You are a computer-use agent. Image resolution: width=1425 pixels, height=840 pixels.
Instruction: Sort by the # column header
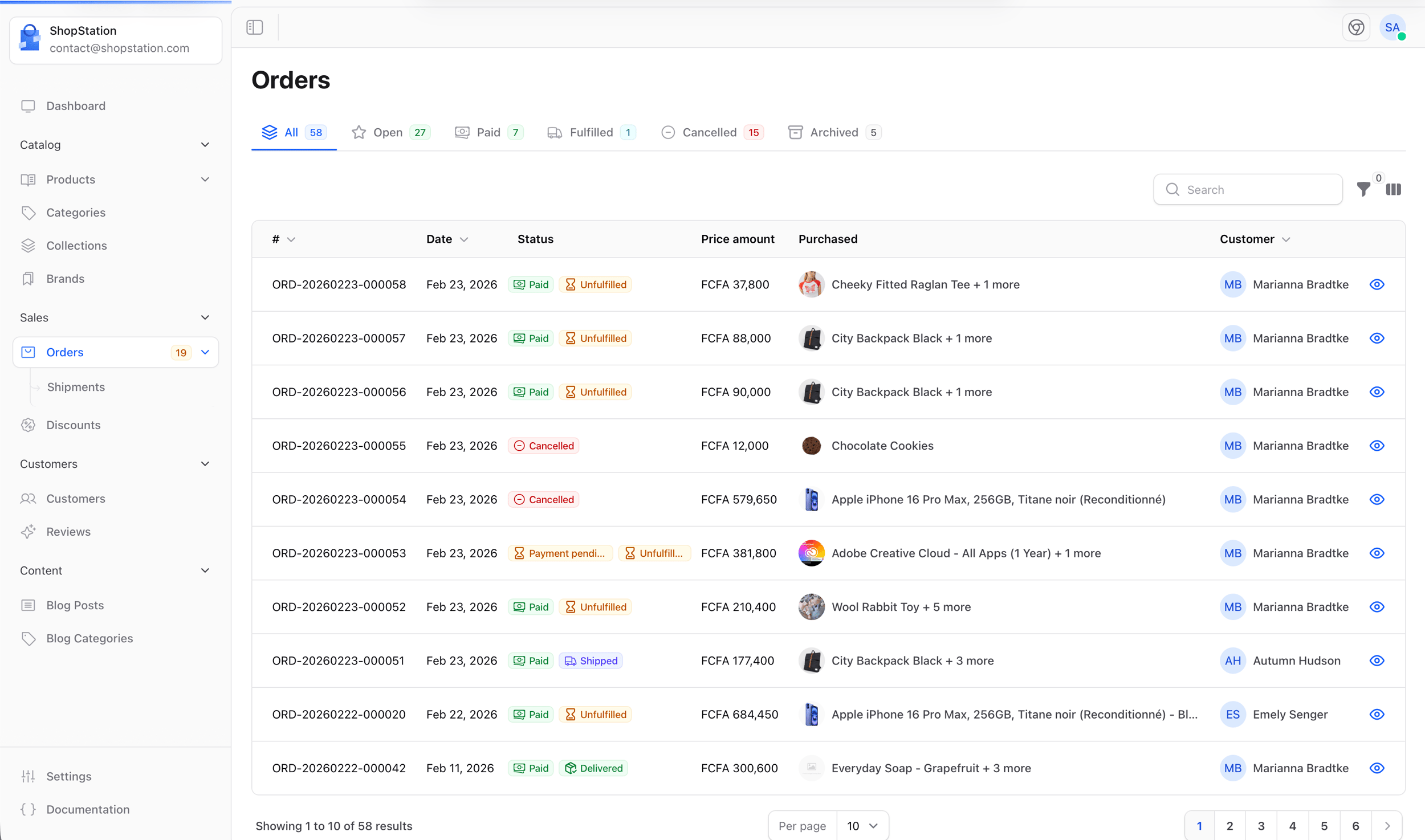(283, 239)
